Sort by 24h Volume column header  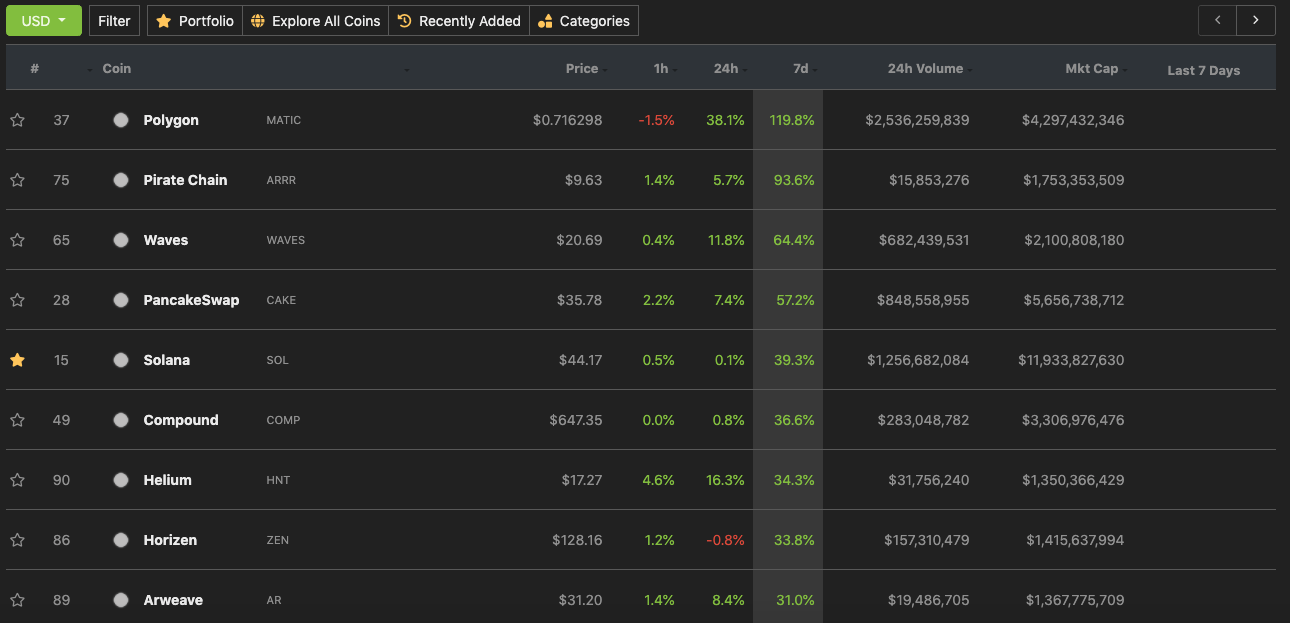pos(925,69)
